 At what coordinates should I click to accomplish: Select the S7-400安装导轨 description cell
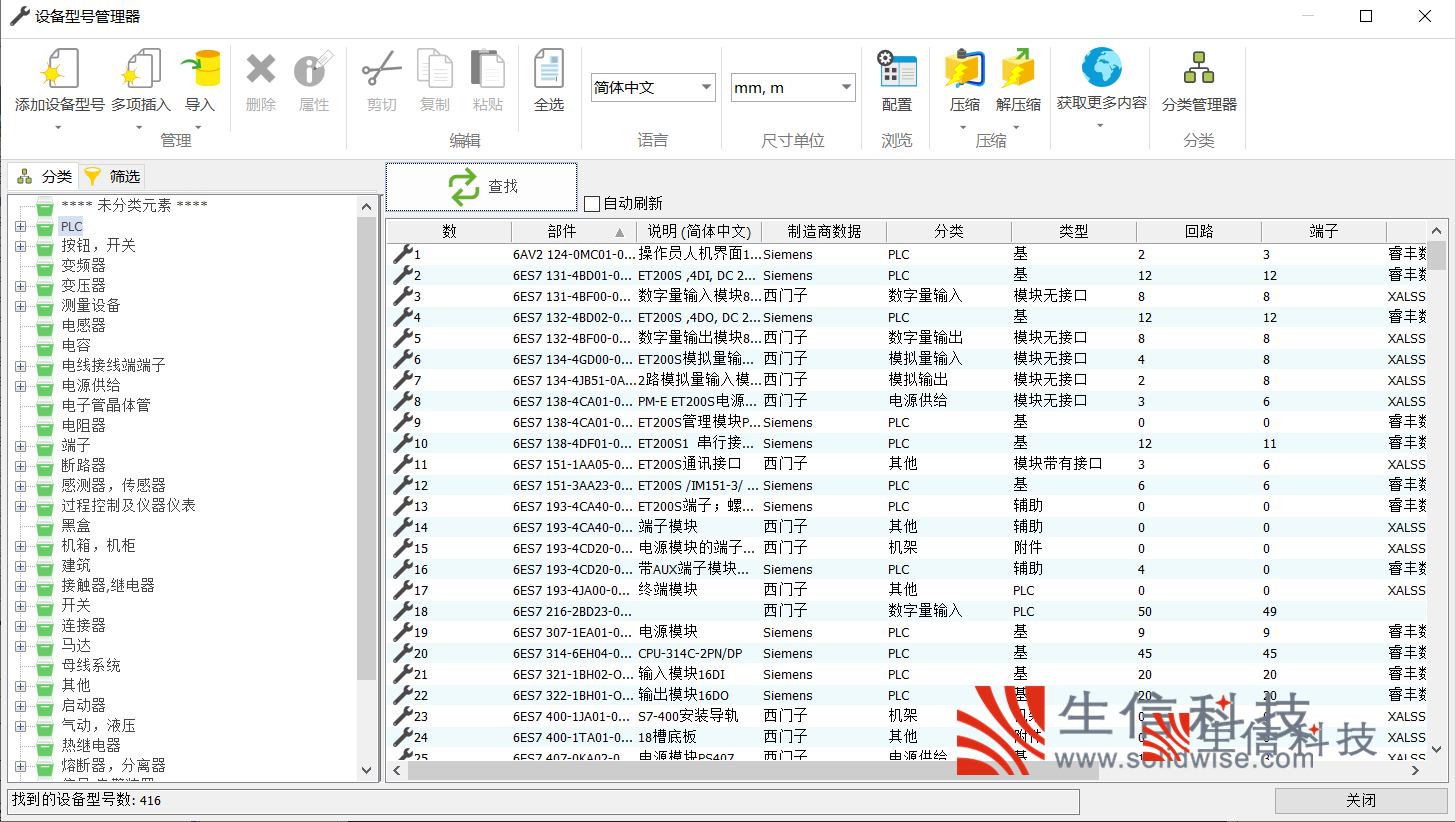[x=699, y=716]
